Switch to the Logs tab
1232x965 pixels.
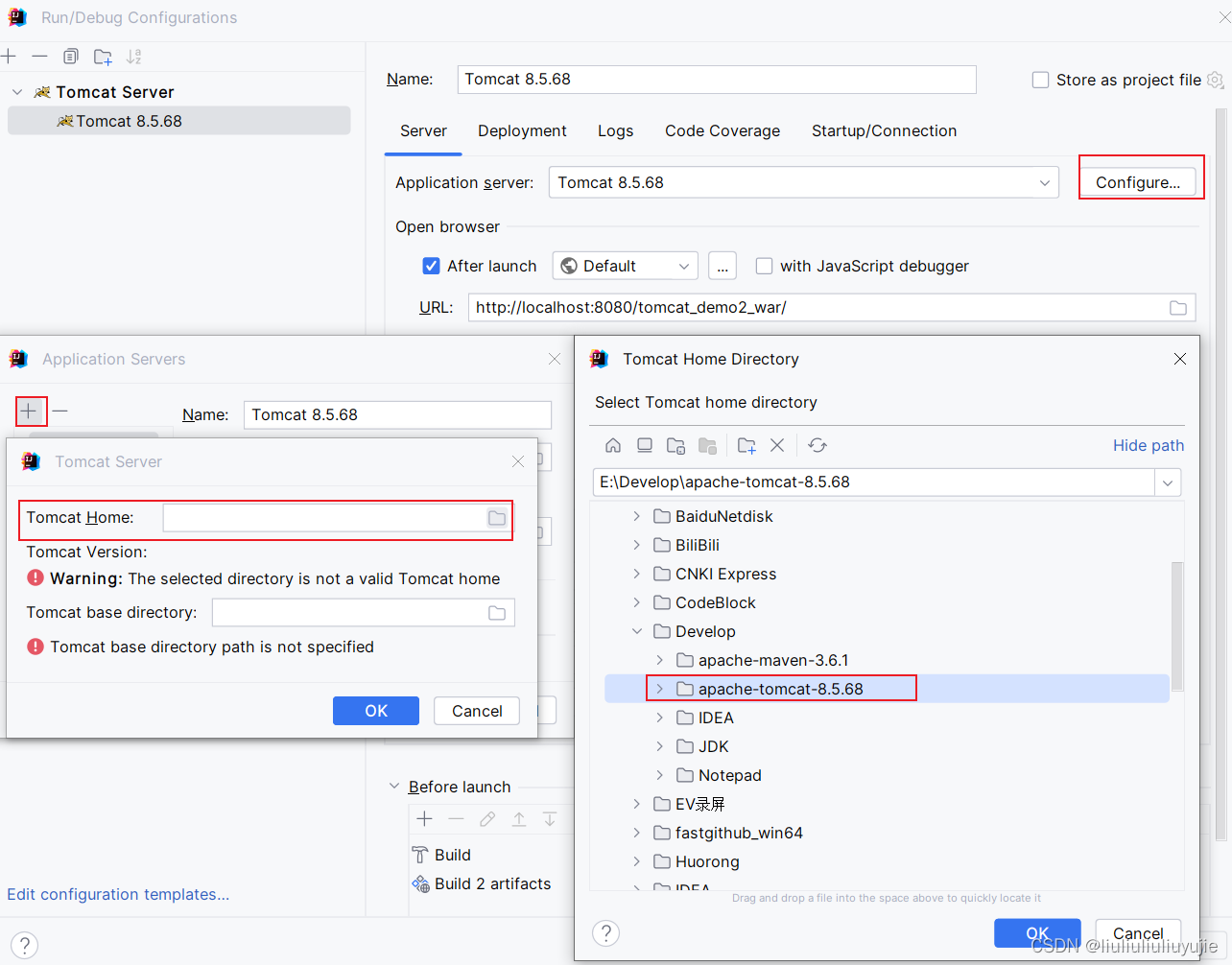pos(615,131)
